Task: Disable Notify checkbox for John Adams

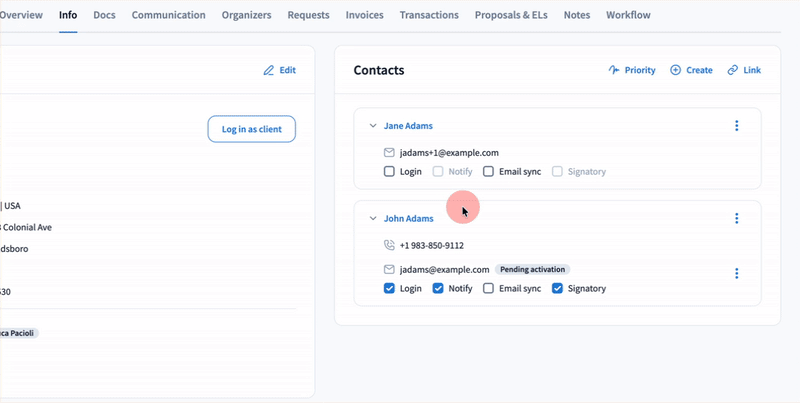Action: coord(438,289)
